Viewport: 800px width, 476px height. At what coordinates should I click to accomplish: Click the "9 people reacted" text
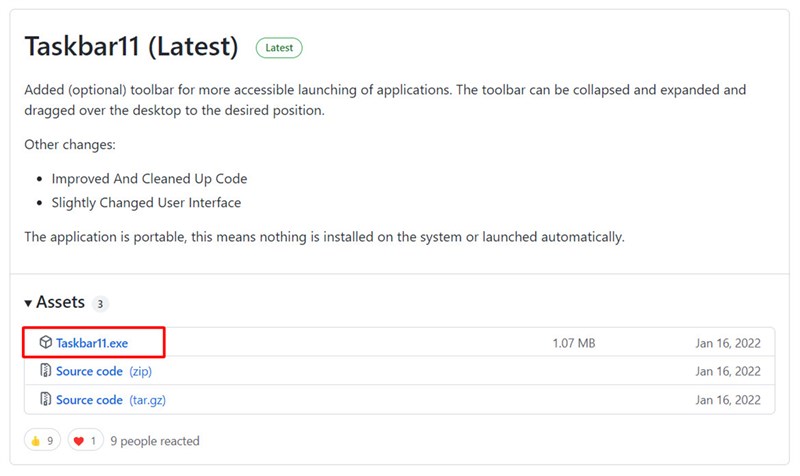[x=155, y=440]
